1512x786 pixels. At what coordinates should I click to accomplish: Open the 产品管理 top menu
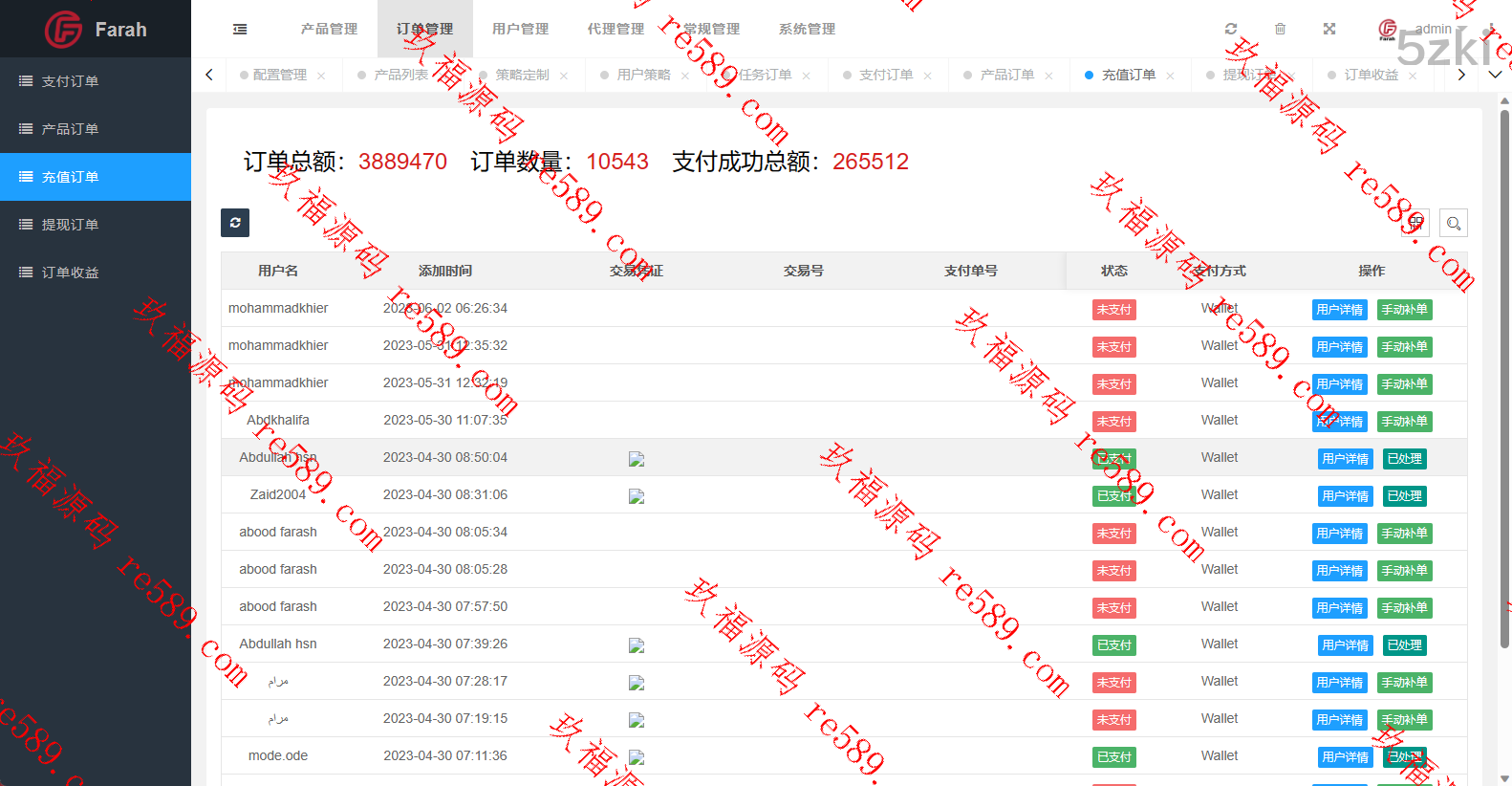[x=329, y=29]
